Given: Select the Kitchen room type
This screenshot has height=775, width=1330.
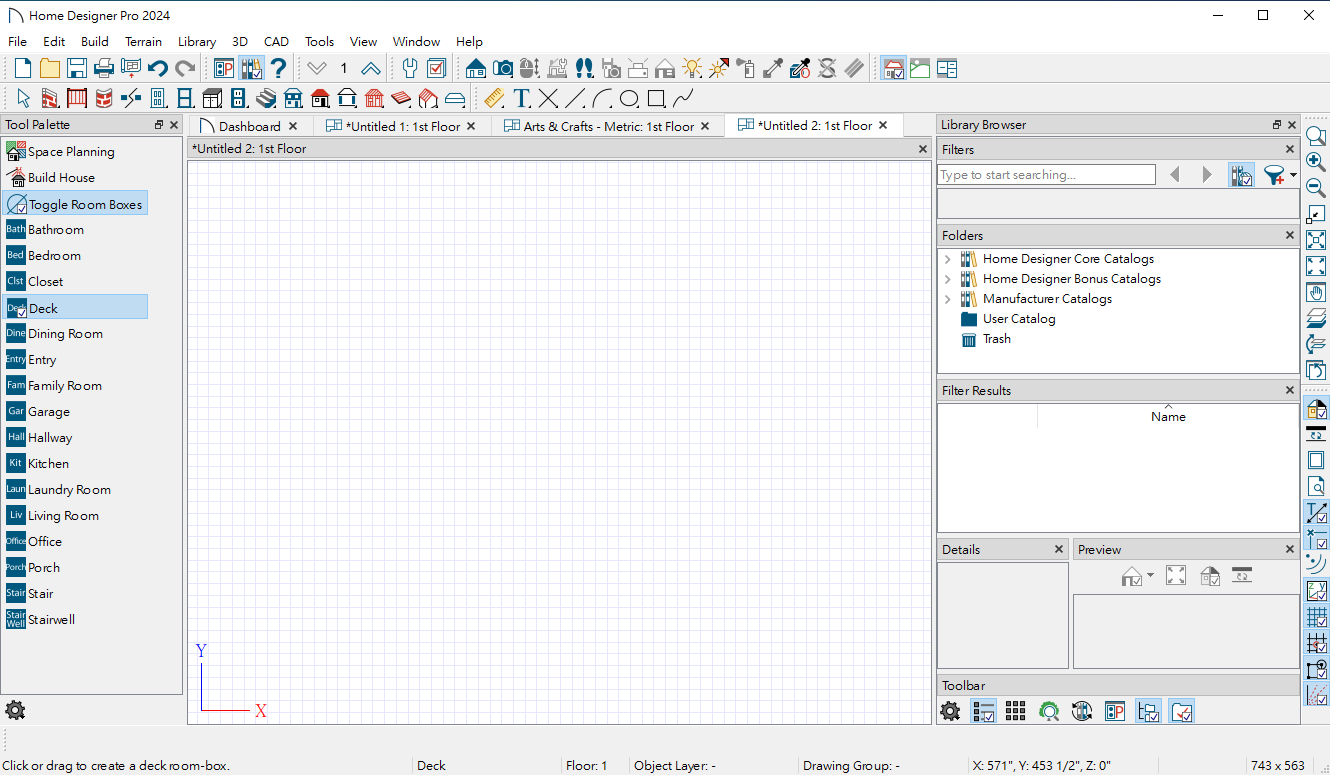Looking at the screenshot, I should (48, 464).
